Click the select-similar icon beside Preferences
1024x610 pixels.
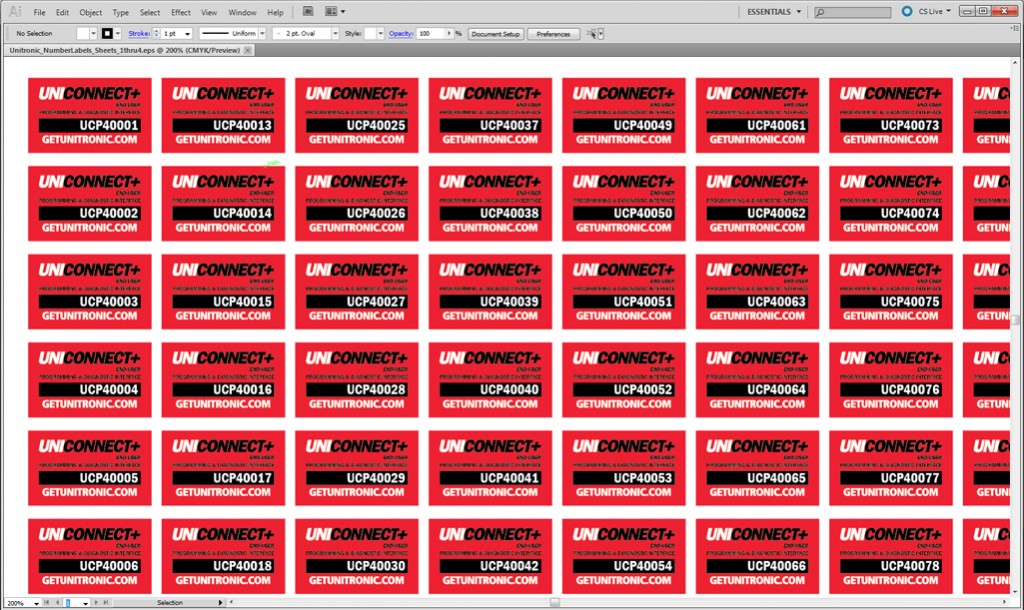tap(592, 33)
